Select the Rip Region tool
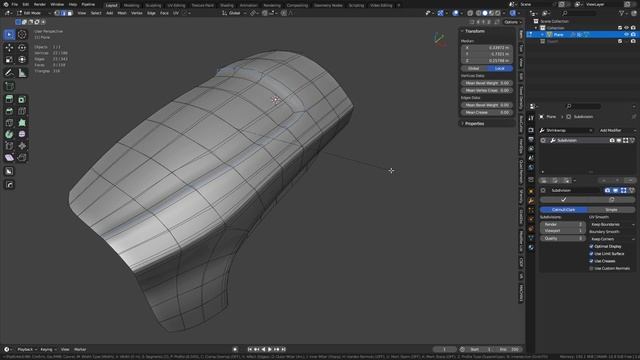Viewport: 640px width, 360px height. (22, 158)
